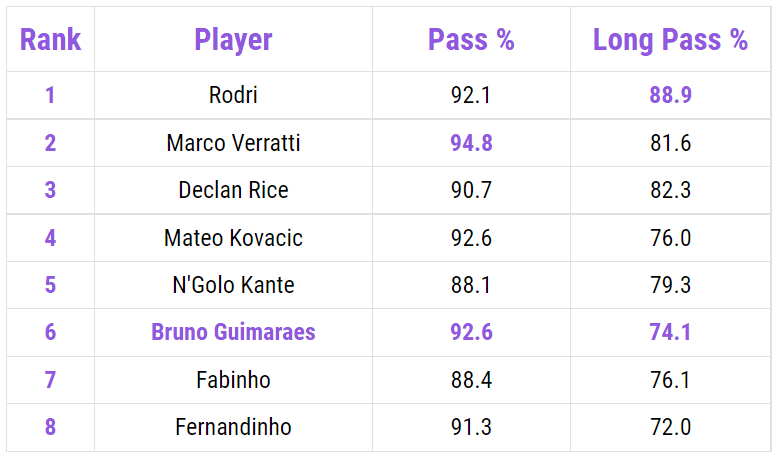Select the player name Rodri
The width and height of the screenshot is (777, 458).
coord(233,96)
